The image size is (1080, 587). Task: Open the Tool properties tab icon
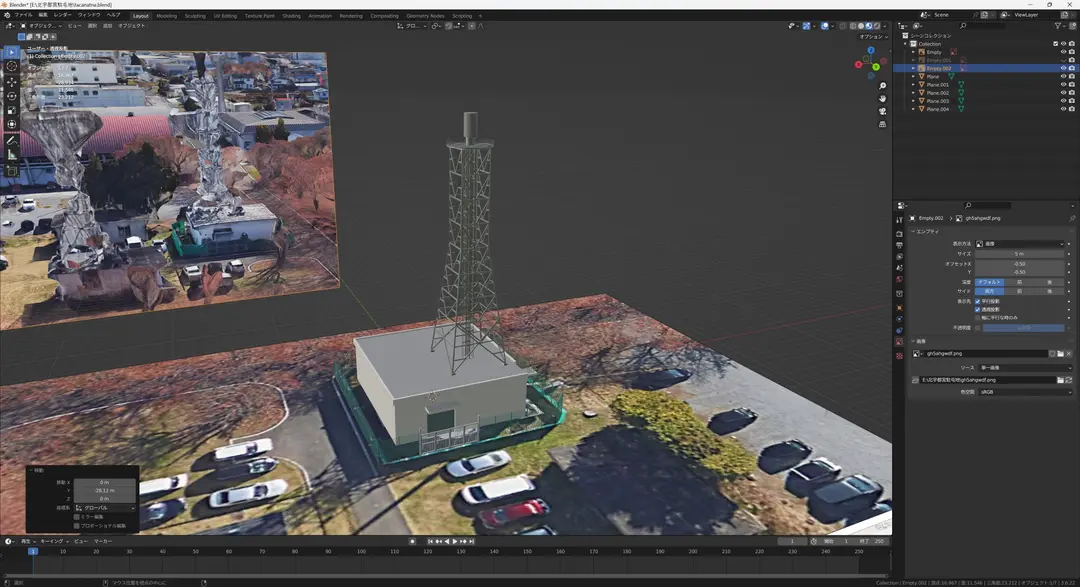pyautogui.click(x=900, y=220)
